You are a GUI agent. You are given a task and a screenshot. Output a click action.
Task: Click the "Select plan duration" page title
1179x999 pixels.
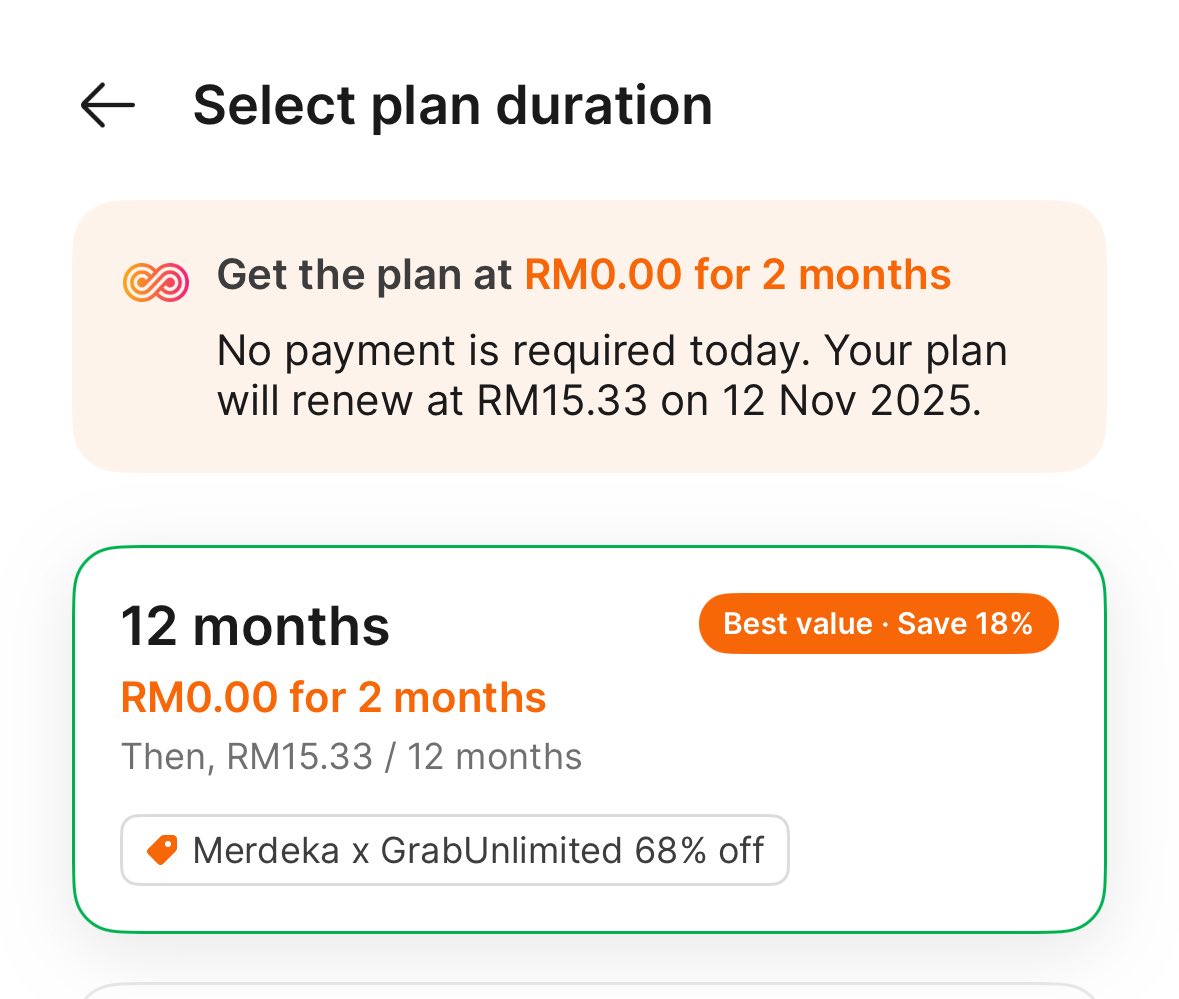click(452, 105)
